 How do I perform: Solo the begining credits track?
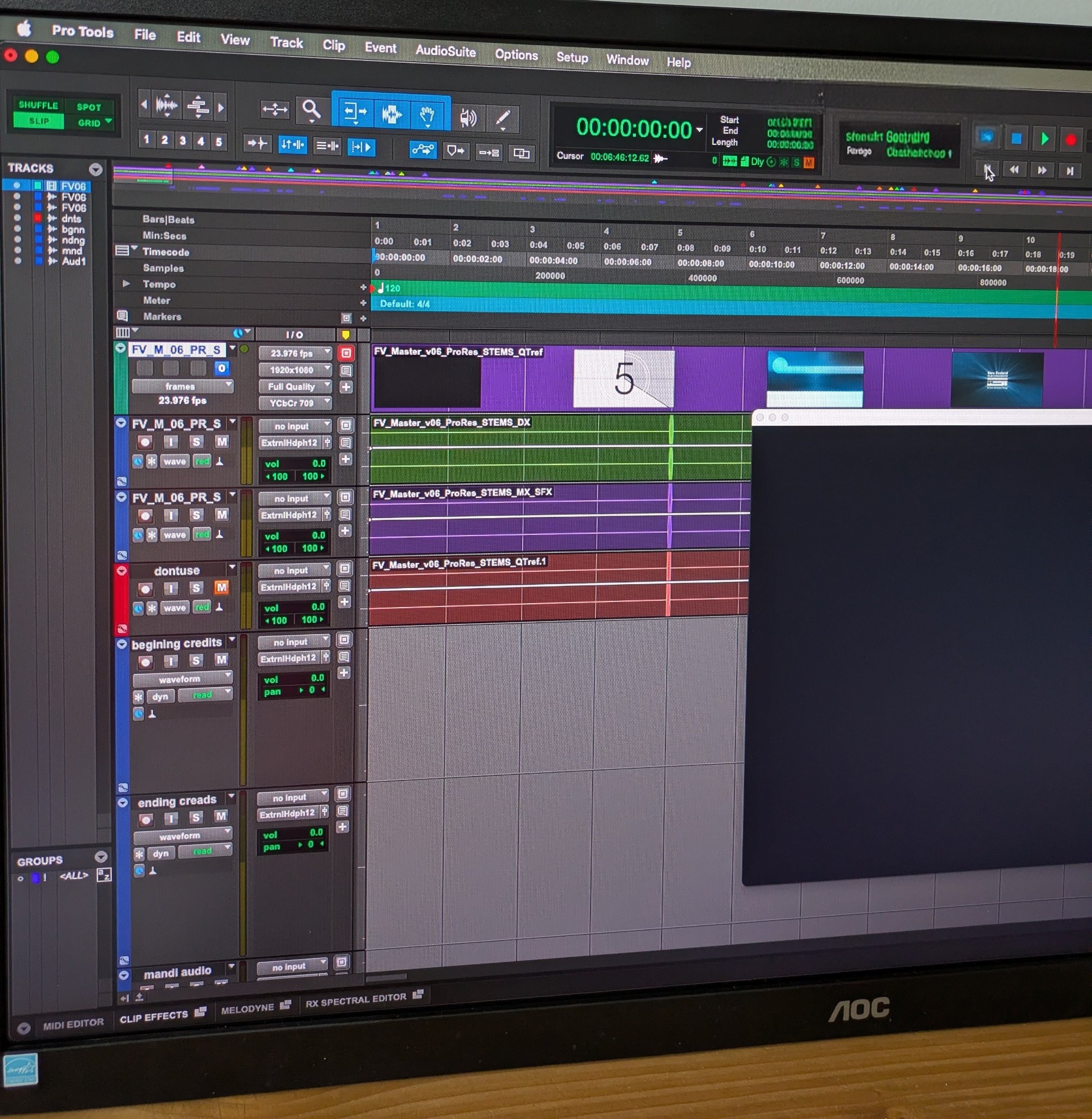coord(196,660)
